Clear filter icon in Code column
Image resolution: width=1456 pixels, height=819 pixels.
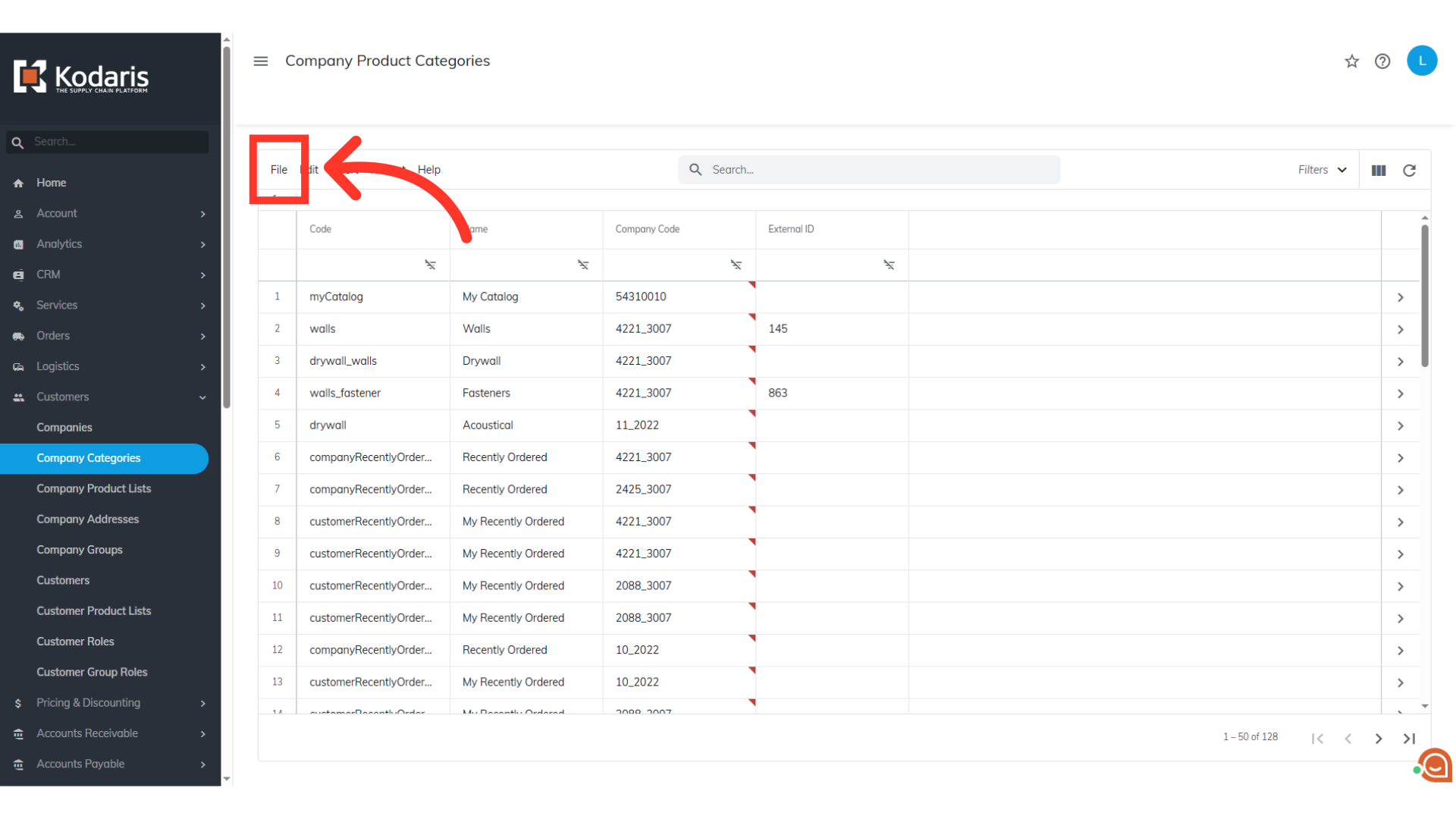(430, 265)
